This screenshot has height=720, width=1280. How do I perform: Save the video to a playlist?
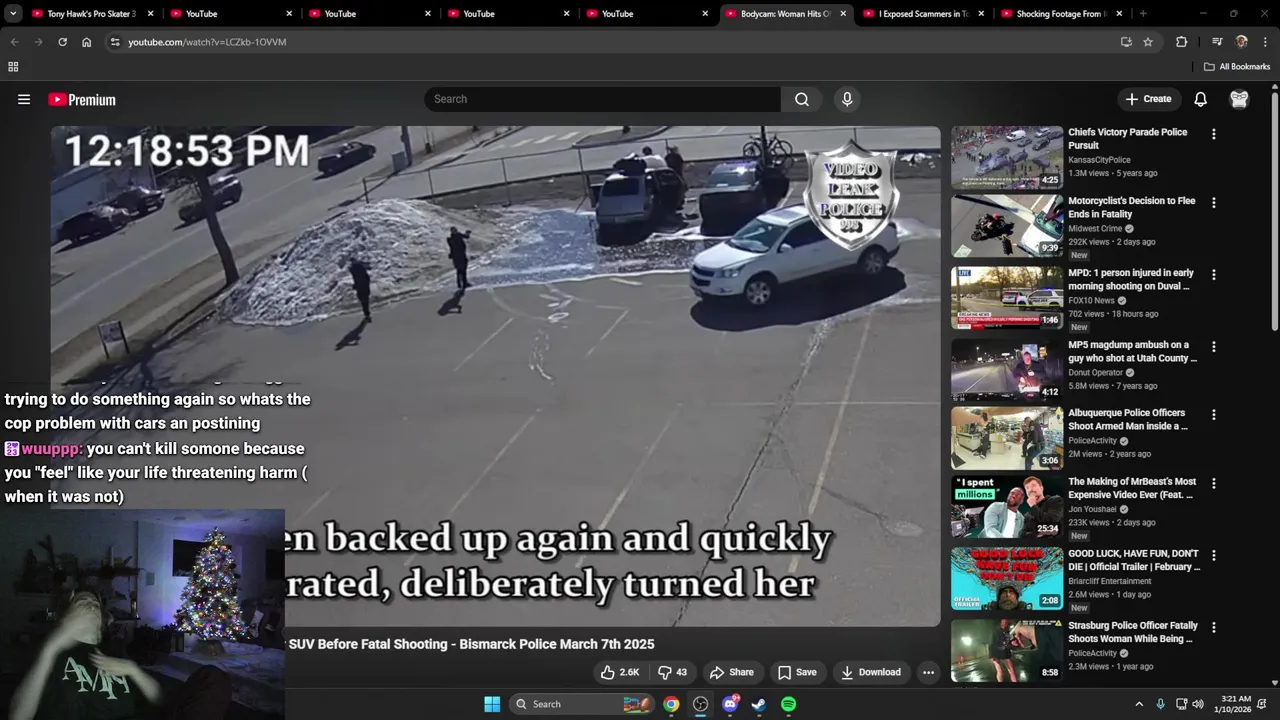coord(797,672)
